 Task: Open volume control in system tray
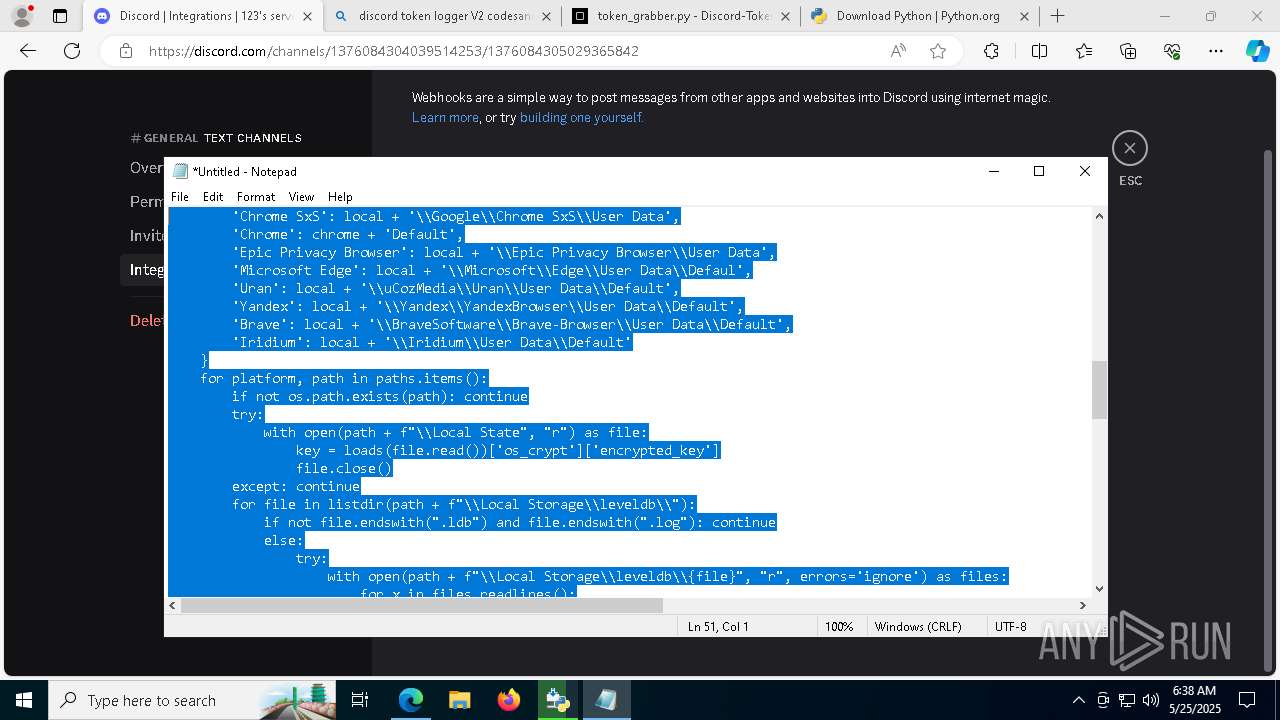[x=1150, y=700]
